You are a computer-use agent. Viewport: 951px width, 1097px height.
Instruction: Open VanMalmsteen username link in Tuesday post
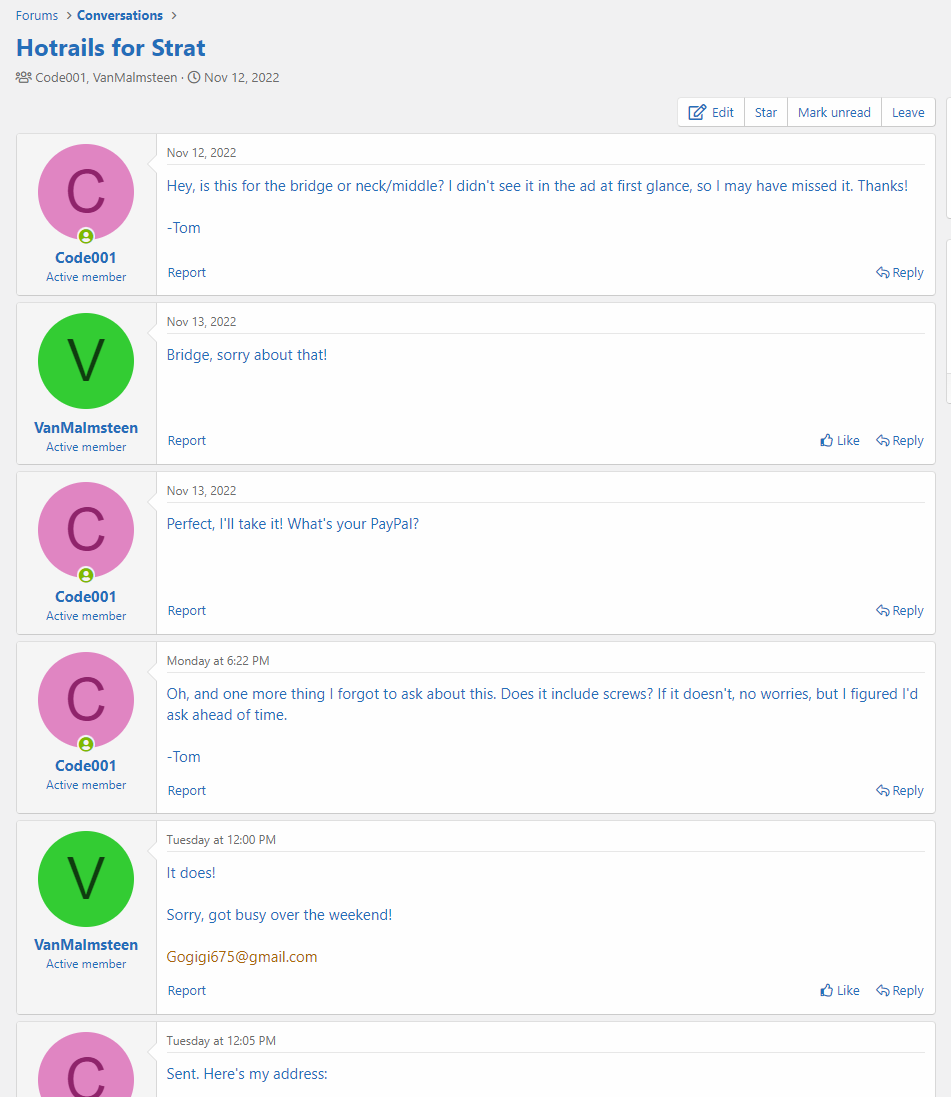[86, 945]
